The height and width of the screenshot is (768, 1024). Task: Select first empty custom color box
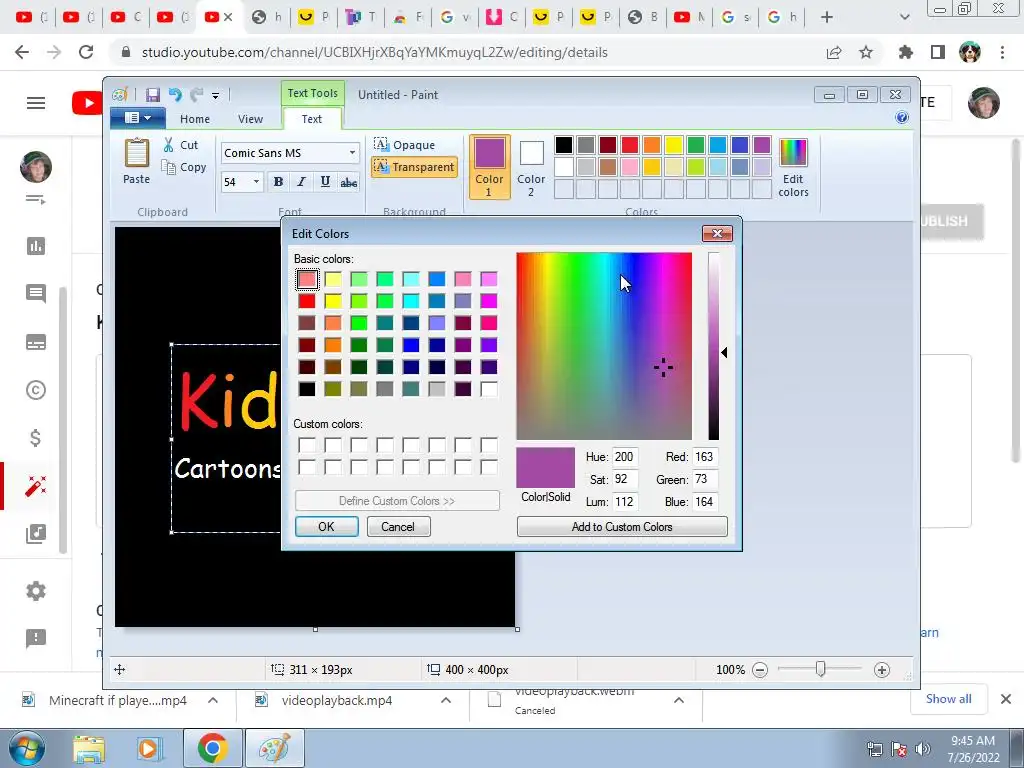[x=307, y=445]
